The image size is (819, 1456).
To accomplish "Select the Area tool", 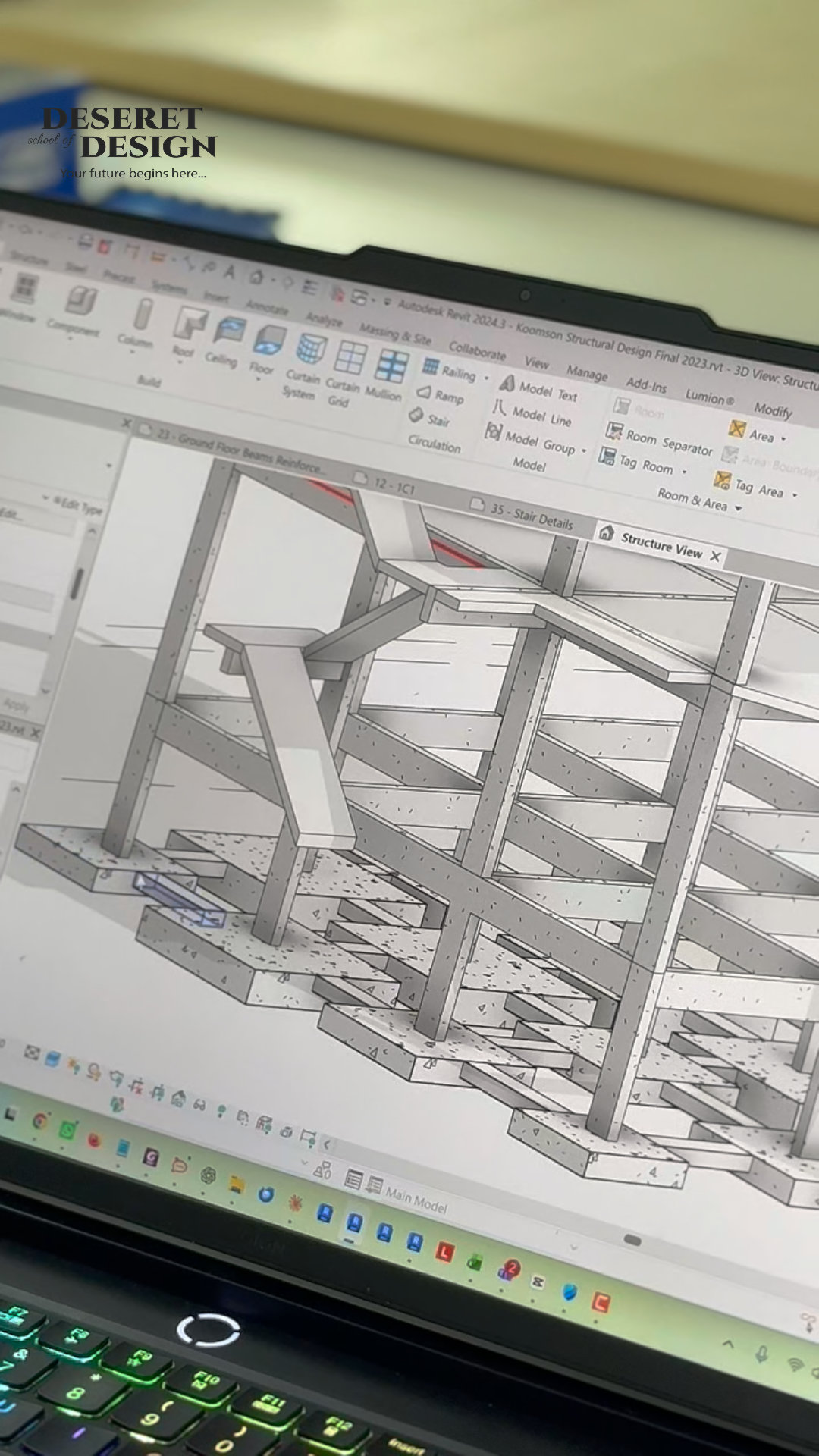I will [x=752, y=433].
